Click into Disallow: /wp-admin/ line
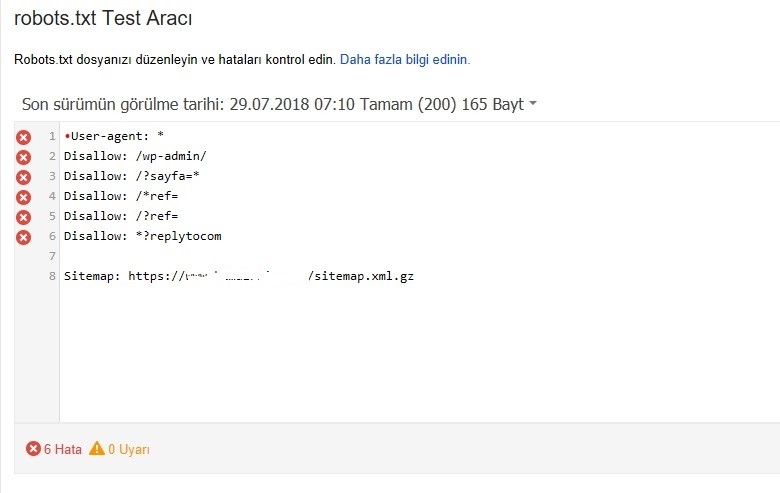This screenshot has height=493, width=780. [420, 156]
